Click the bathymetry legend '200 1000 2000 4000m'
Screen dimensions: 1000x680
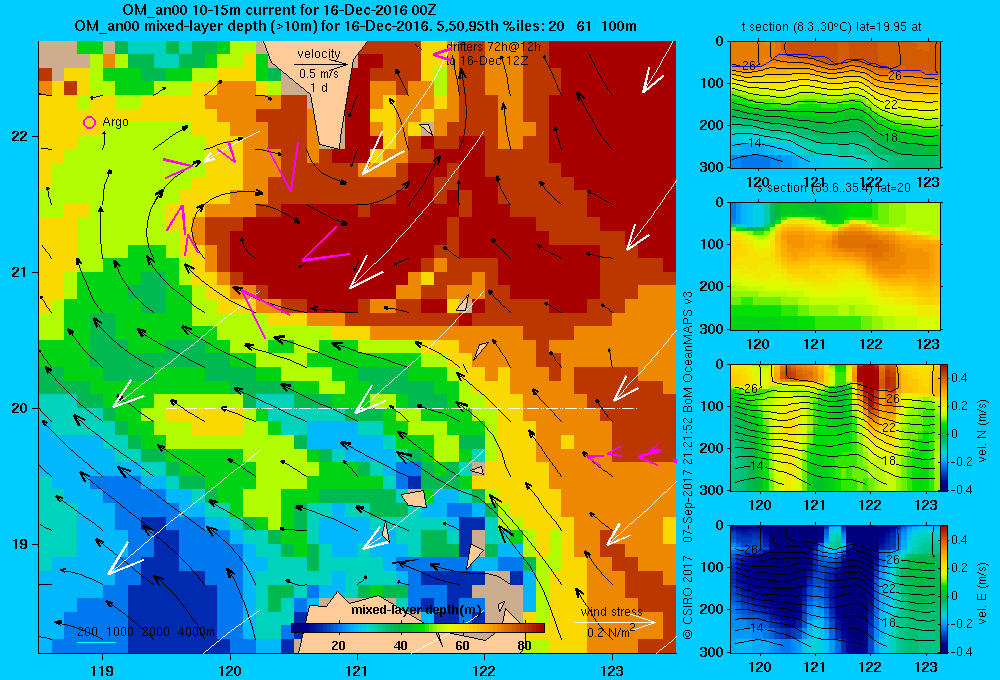point(146,632)
